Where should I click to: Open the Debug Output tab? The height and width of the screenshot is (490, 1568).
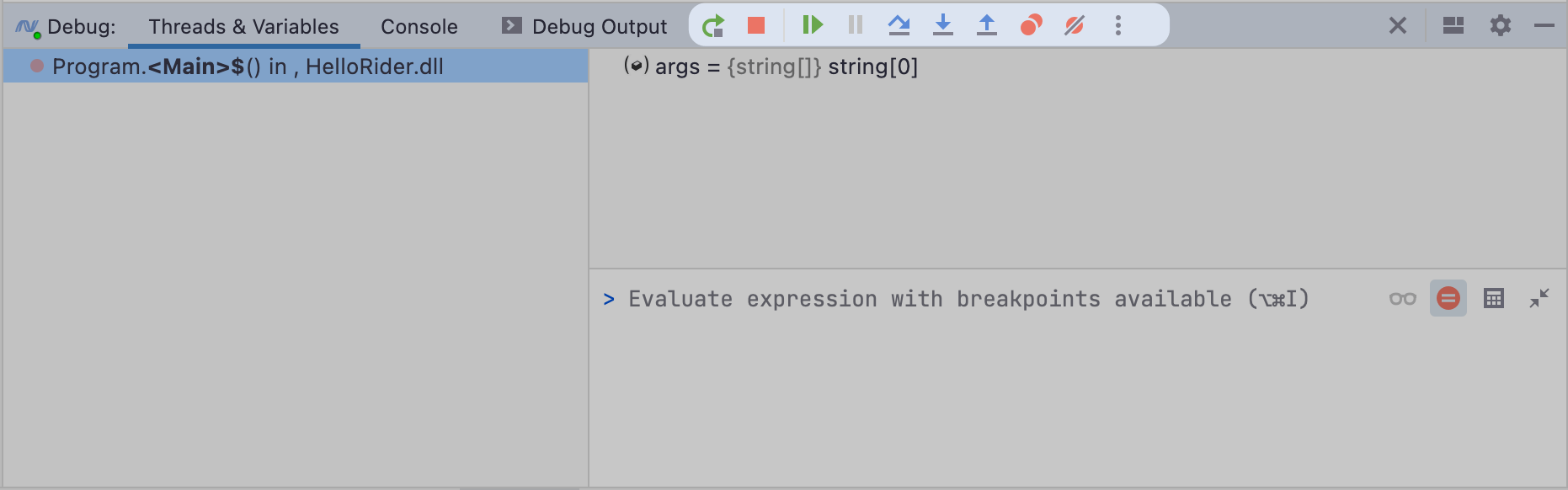point(584,26)
